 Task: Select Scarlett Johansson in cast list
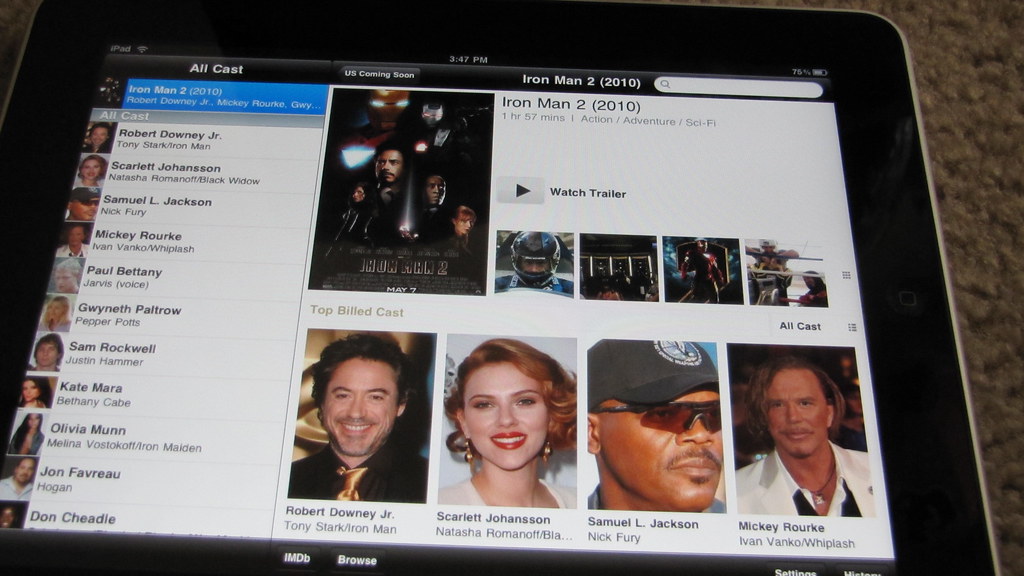click(197, 173)
